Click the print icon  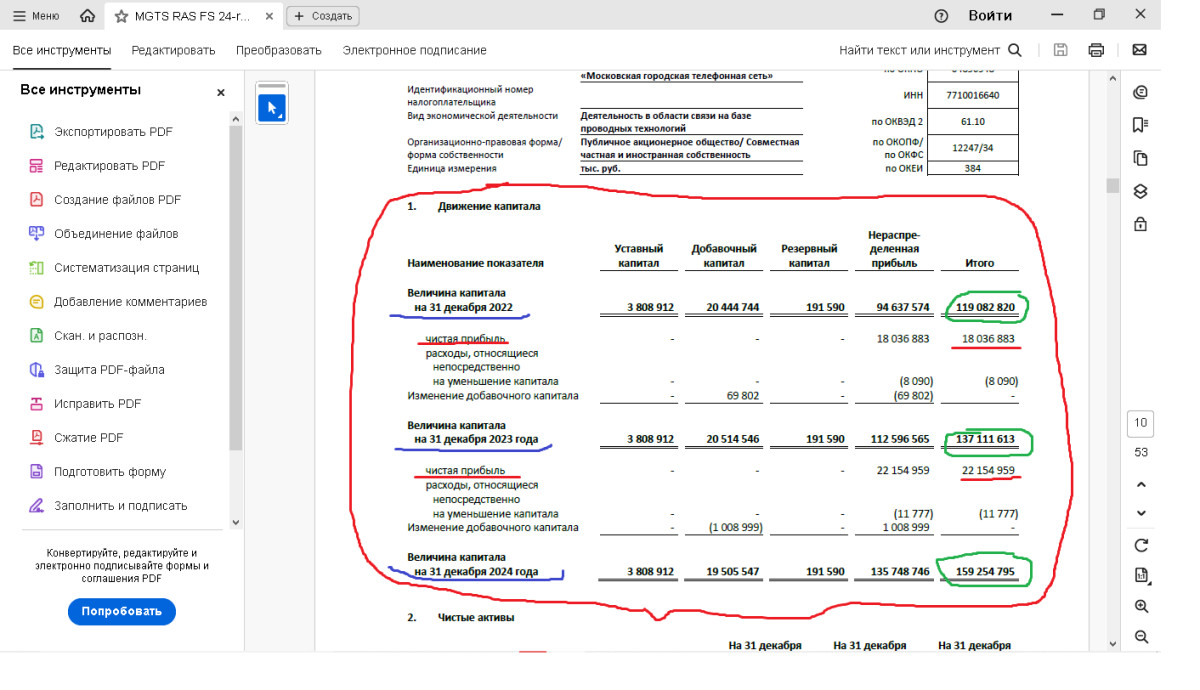pyautogui.click(x=1096, y=50)
